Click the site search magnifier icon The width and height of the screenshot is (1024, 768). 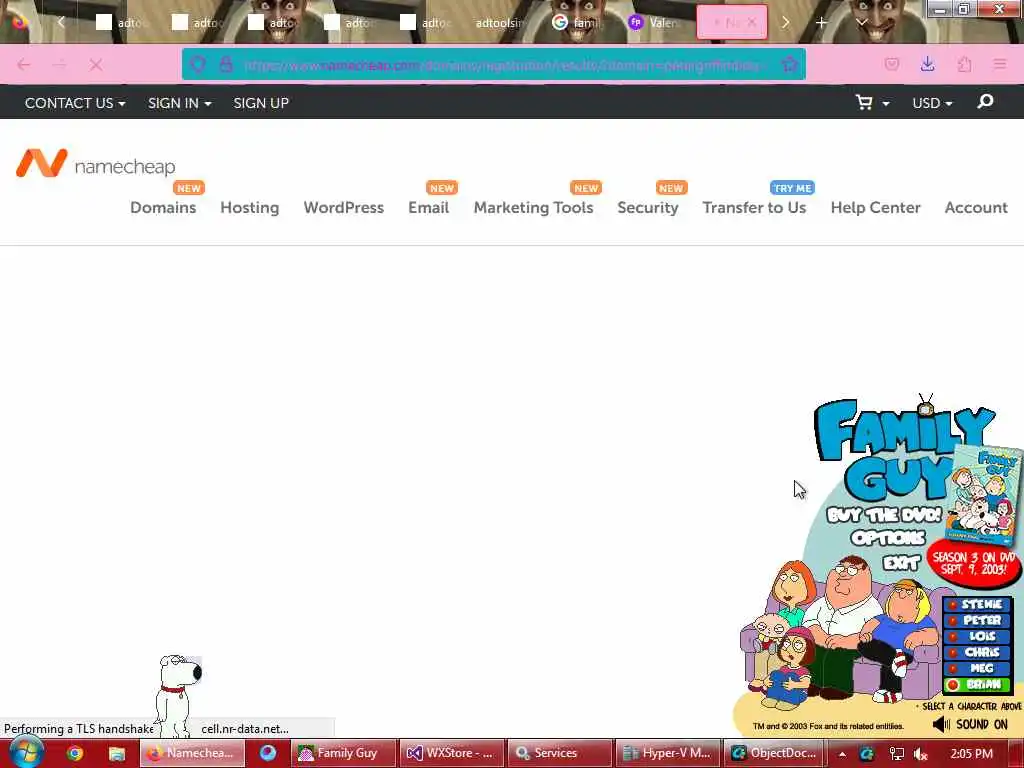[x=985, y=101]
